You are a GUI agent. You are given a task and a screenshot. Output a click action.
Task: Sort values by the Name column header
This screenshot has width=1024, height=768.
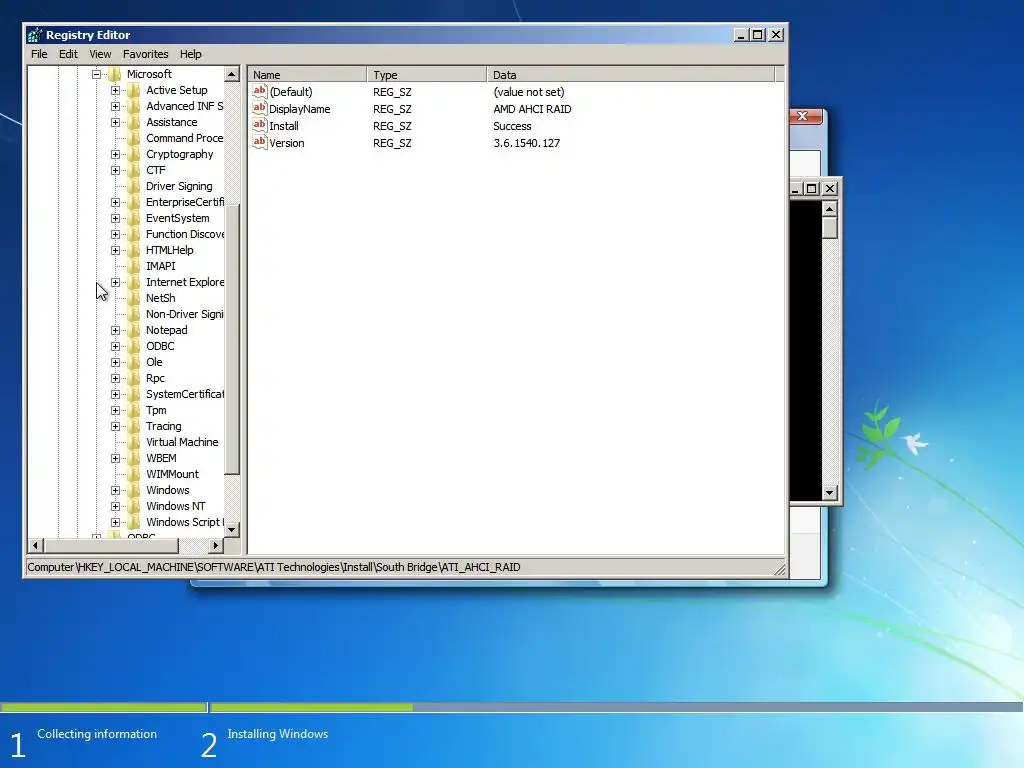(307, 74)
